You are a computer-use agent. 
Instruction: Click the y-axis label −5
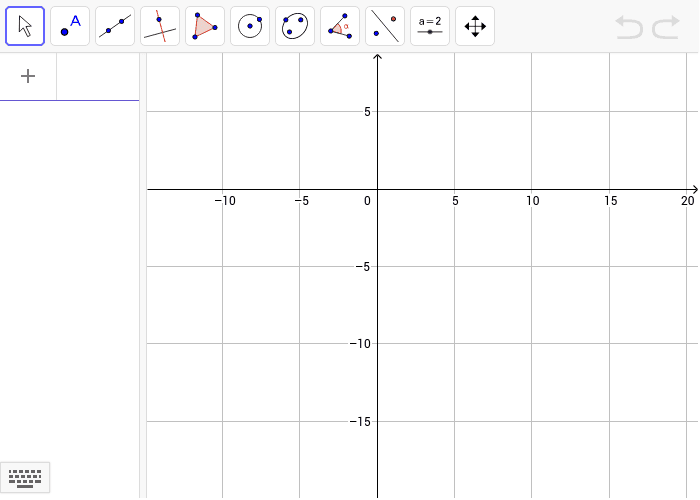click(363, 267)
